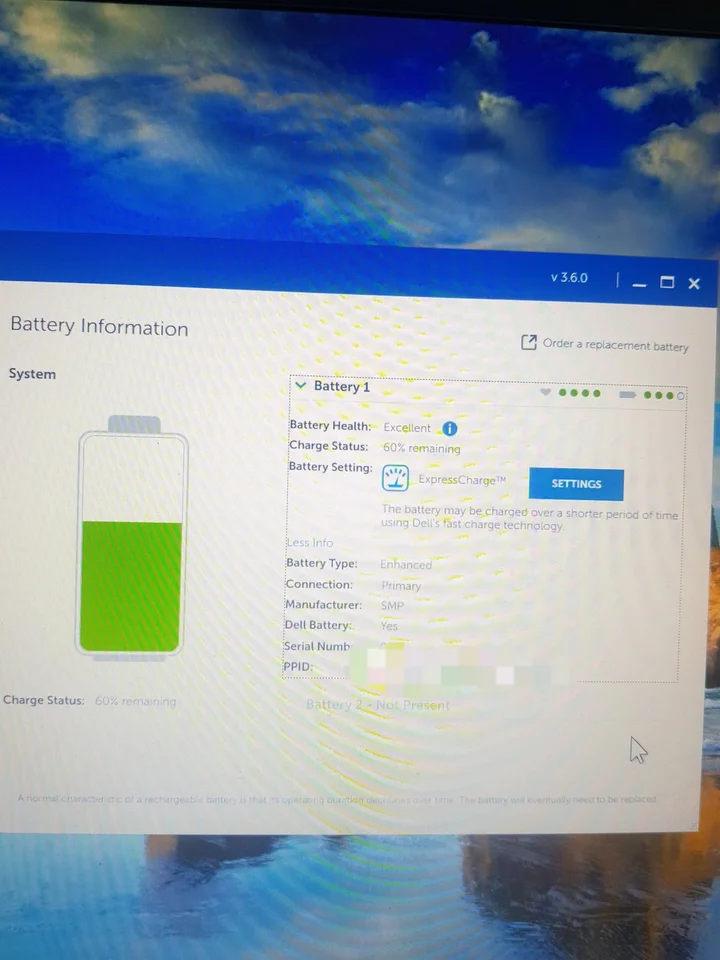Click the v 3.6.0 version label
Viewport: 720px width, 960px height.
click(569, 277)
